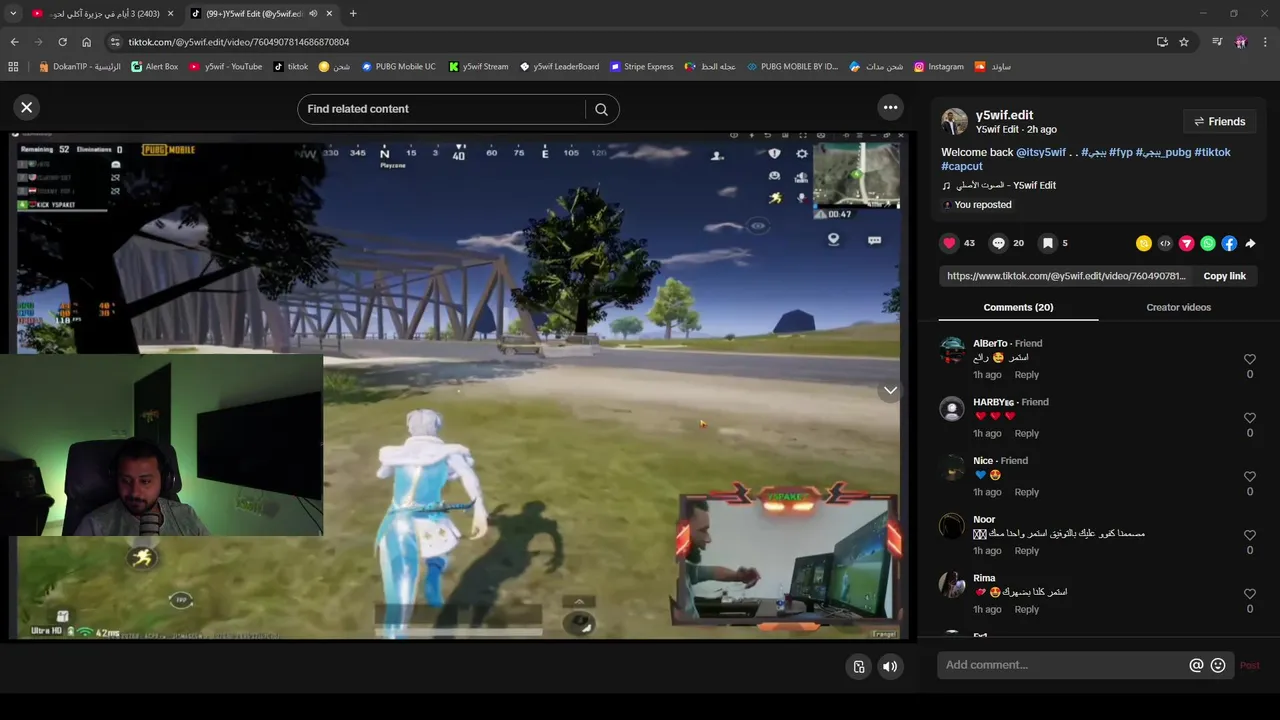Click the Post comment button

(x=1249, y=665)
